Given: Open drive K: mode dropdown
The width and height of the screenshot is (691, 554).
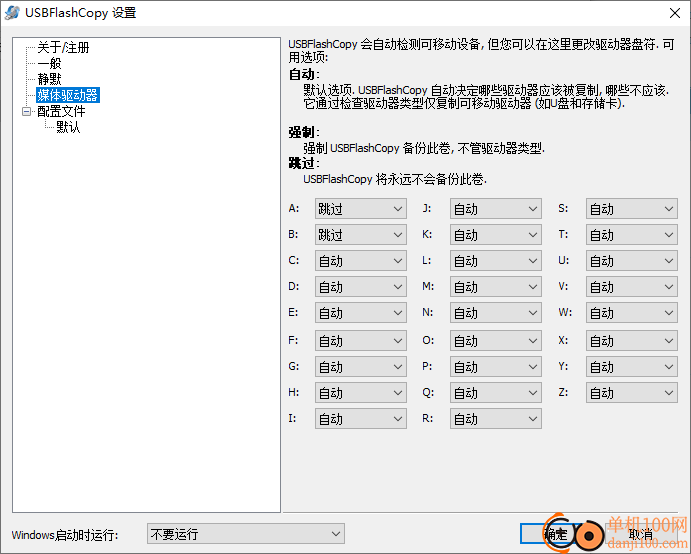Looking at the screenshot, I should 496,234.
